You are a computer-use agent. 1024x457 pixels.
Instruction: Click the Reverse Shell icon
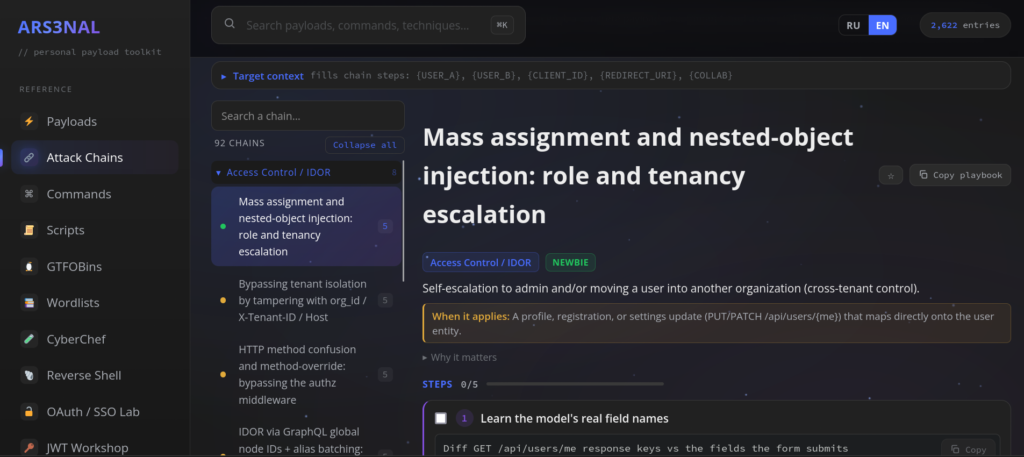click(29, 375)
